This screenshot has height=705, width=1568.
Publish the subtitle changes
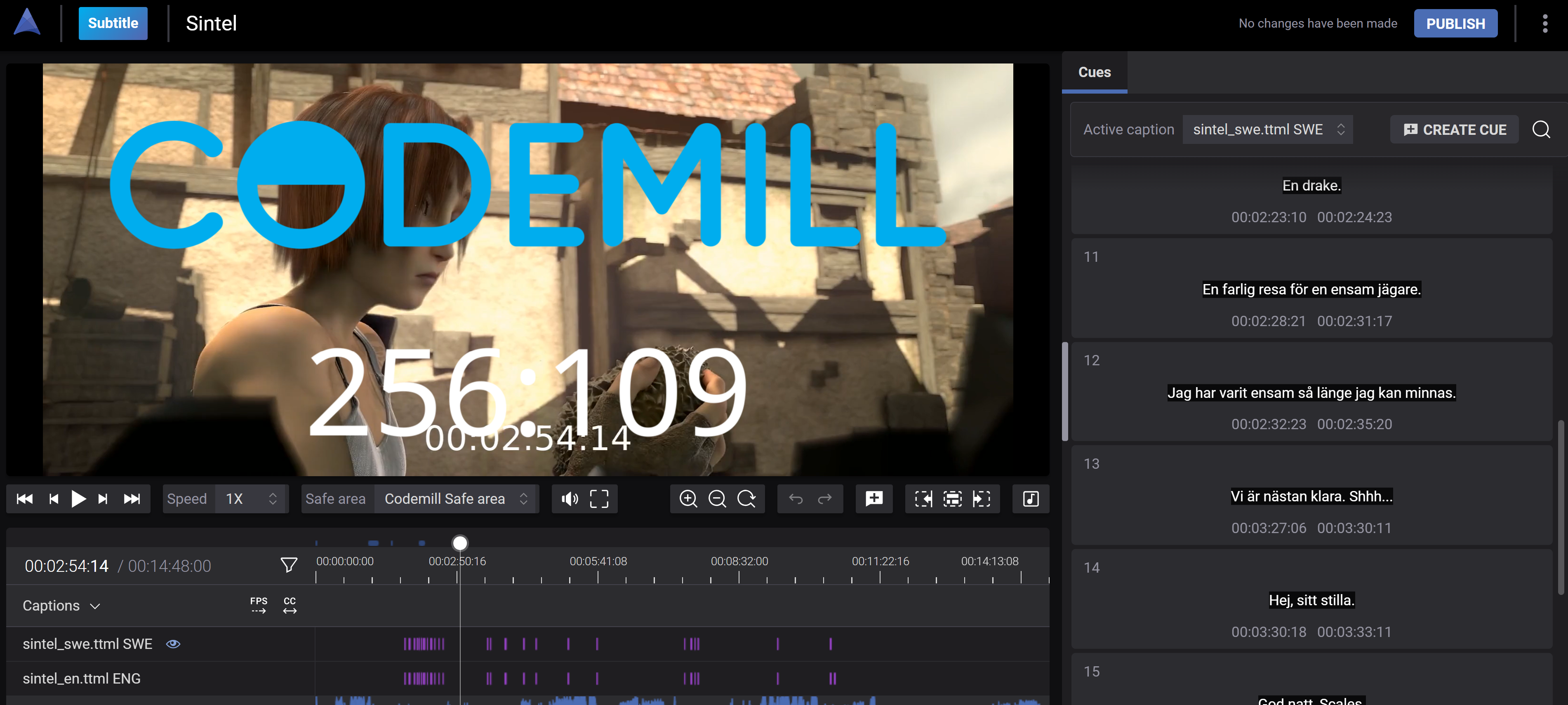coord(1455,23)
